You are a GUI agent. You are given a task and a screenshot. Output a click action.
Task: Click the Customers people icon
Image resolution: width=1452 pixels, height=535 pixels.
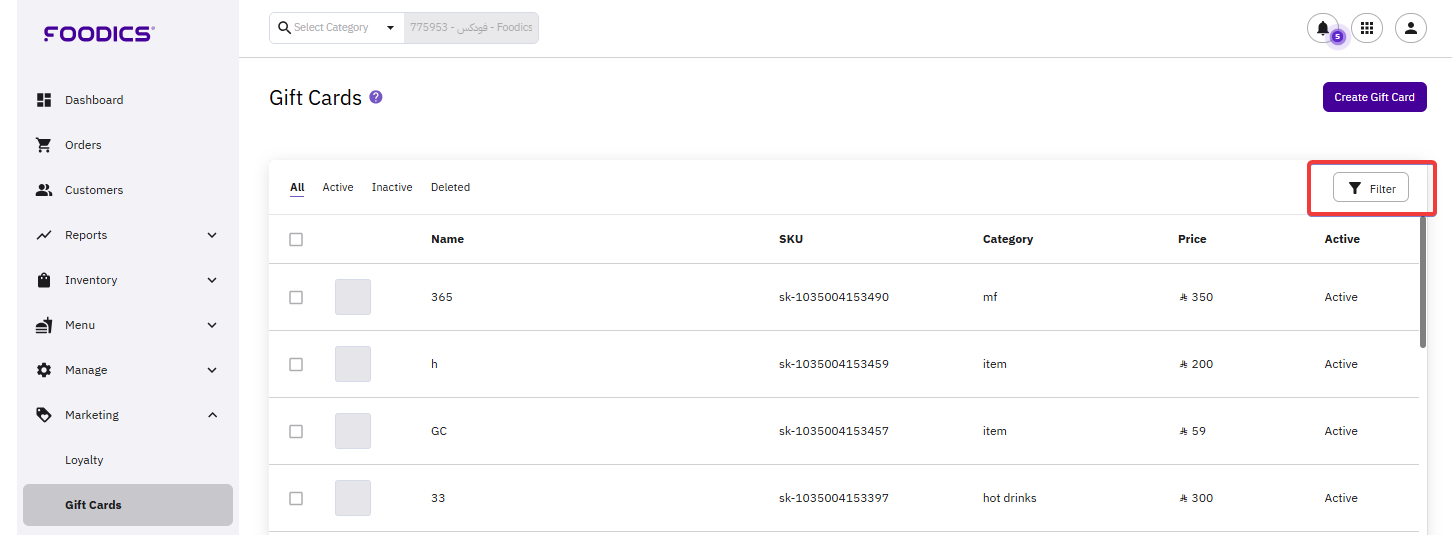click(44, 190)
